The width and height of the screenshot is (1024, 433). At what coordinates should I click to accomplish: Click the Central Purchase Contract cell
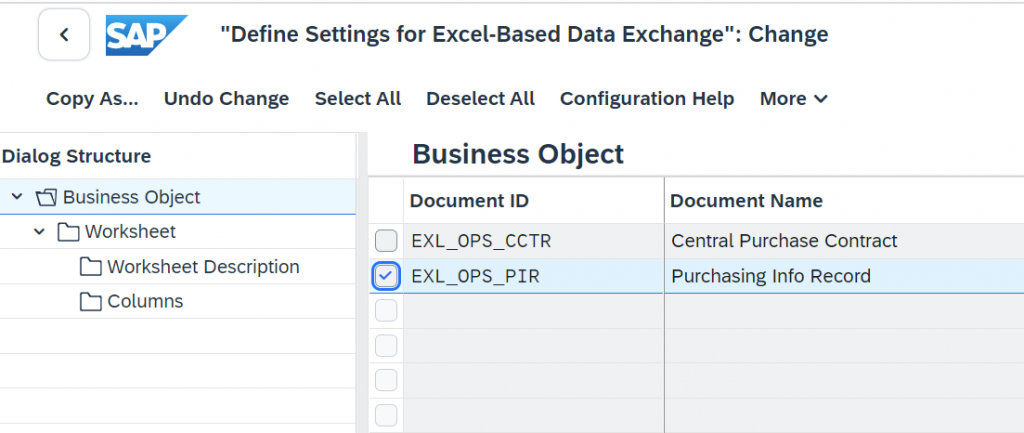[844, 241]
